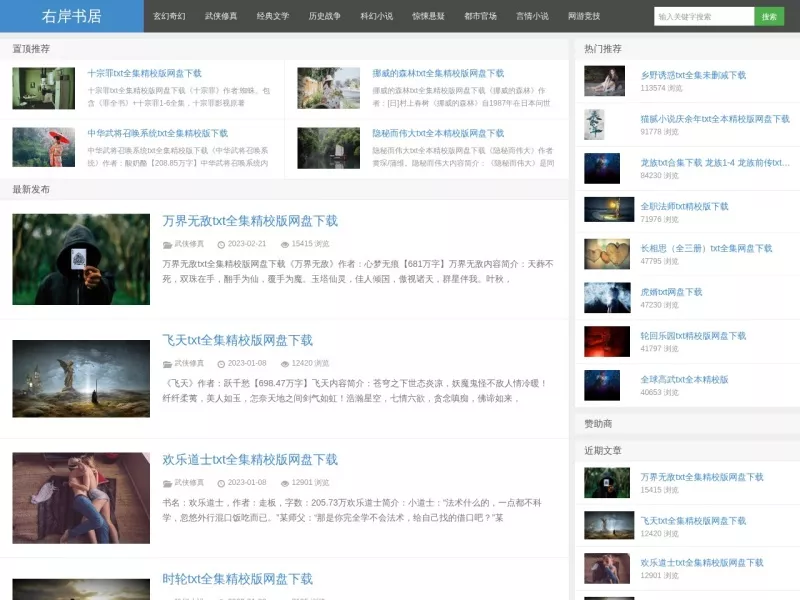This screenshot has width=800, height=600.
Task: Open 欢乐道士 link in 近期文章 list
Action: tap(702, 563)
